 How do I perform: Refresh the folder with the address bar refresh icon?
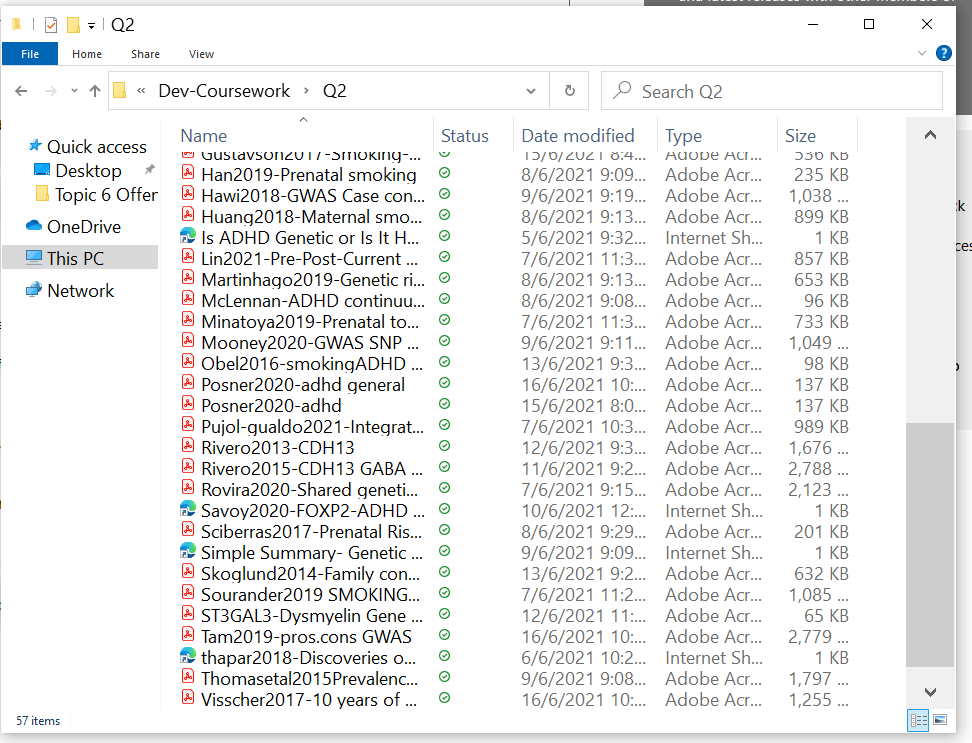pos(569,90)
